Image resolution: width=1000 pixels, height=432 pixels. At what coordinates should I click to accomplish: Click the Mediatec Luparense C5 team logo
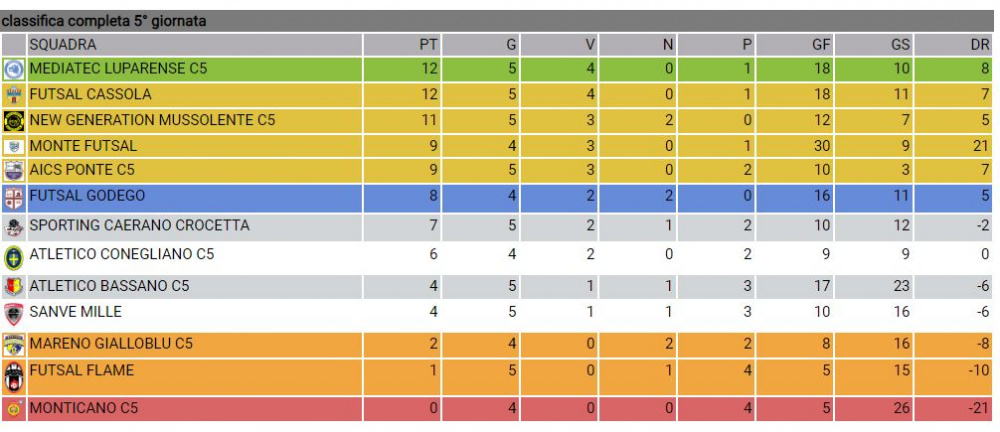click(13, 70)
